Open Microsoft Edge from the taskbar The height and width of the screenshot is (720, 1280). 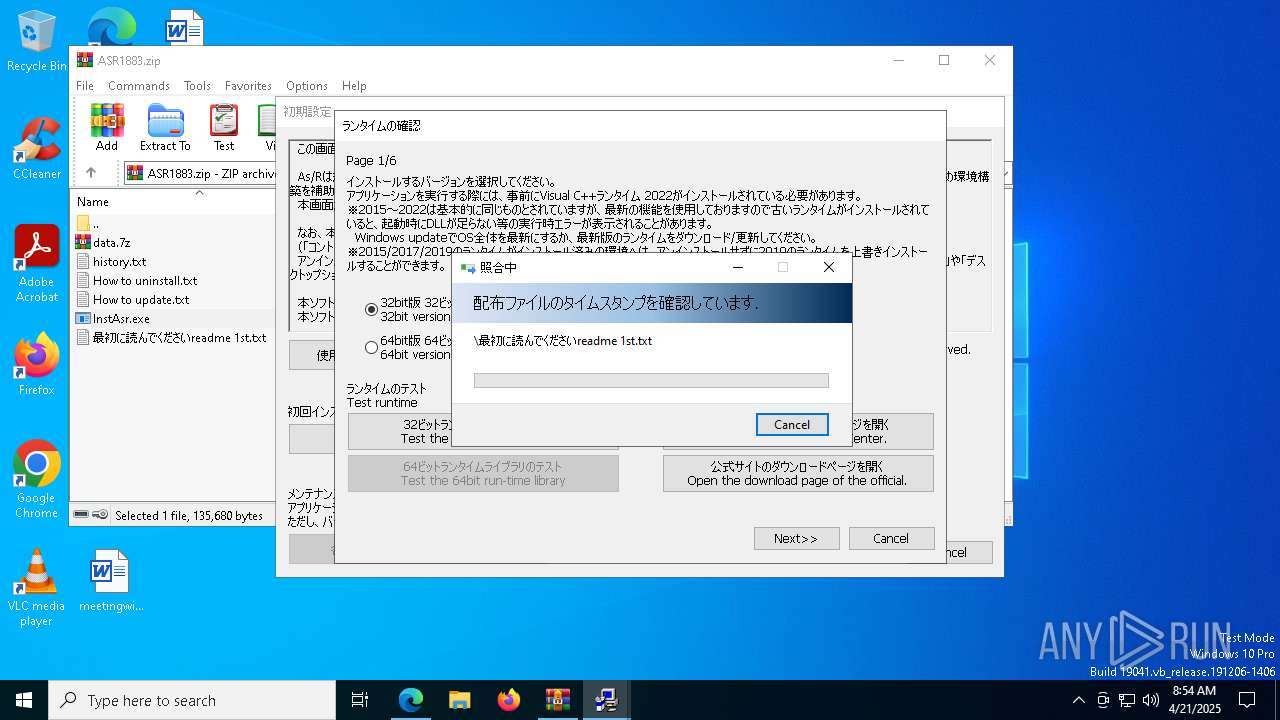(411, 700)
